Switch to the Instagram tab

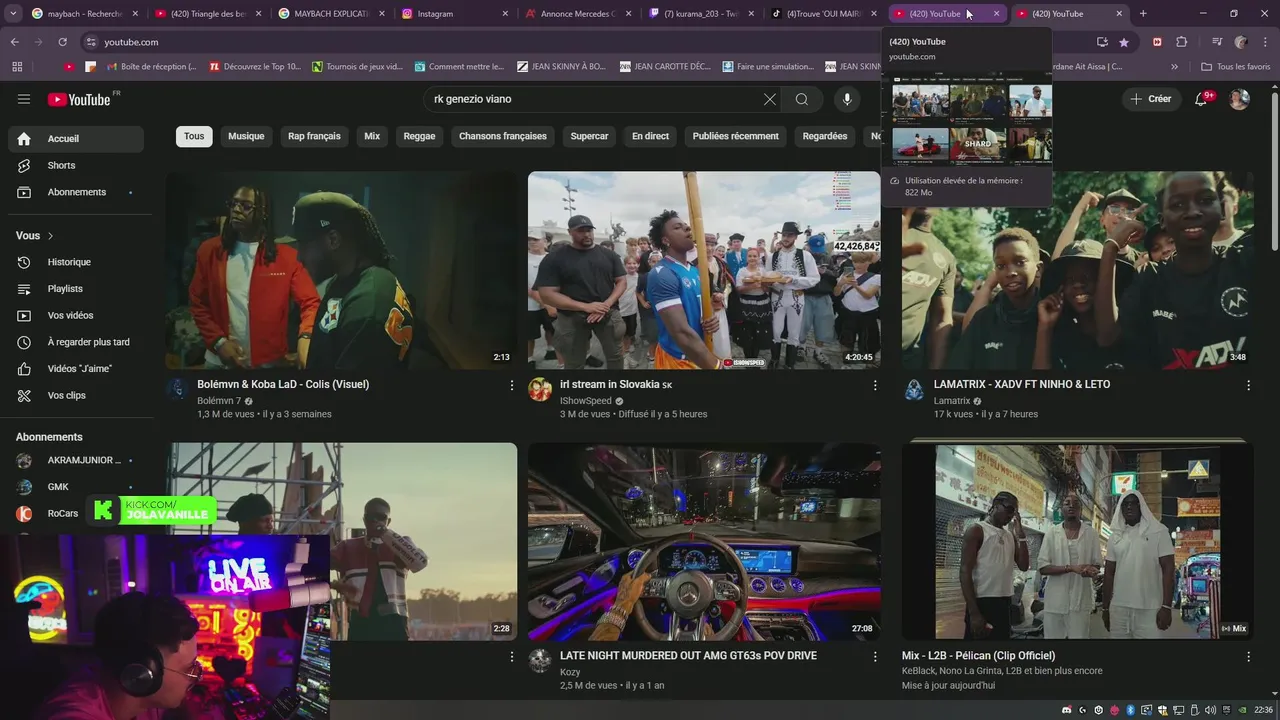[455, 14]
